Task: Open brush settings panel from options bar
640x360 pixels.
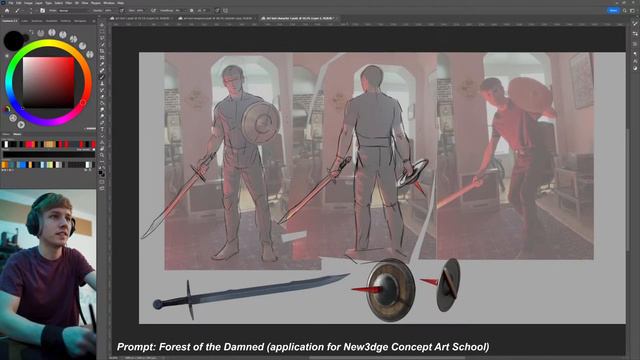Action: pyautogui.click(x=42, y=11)
